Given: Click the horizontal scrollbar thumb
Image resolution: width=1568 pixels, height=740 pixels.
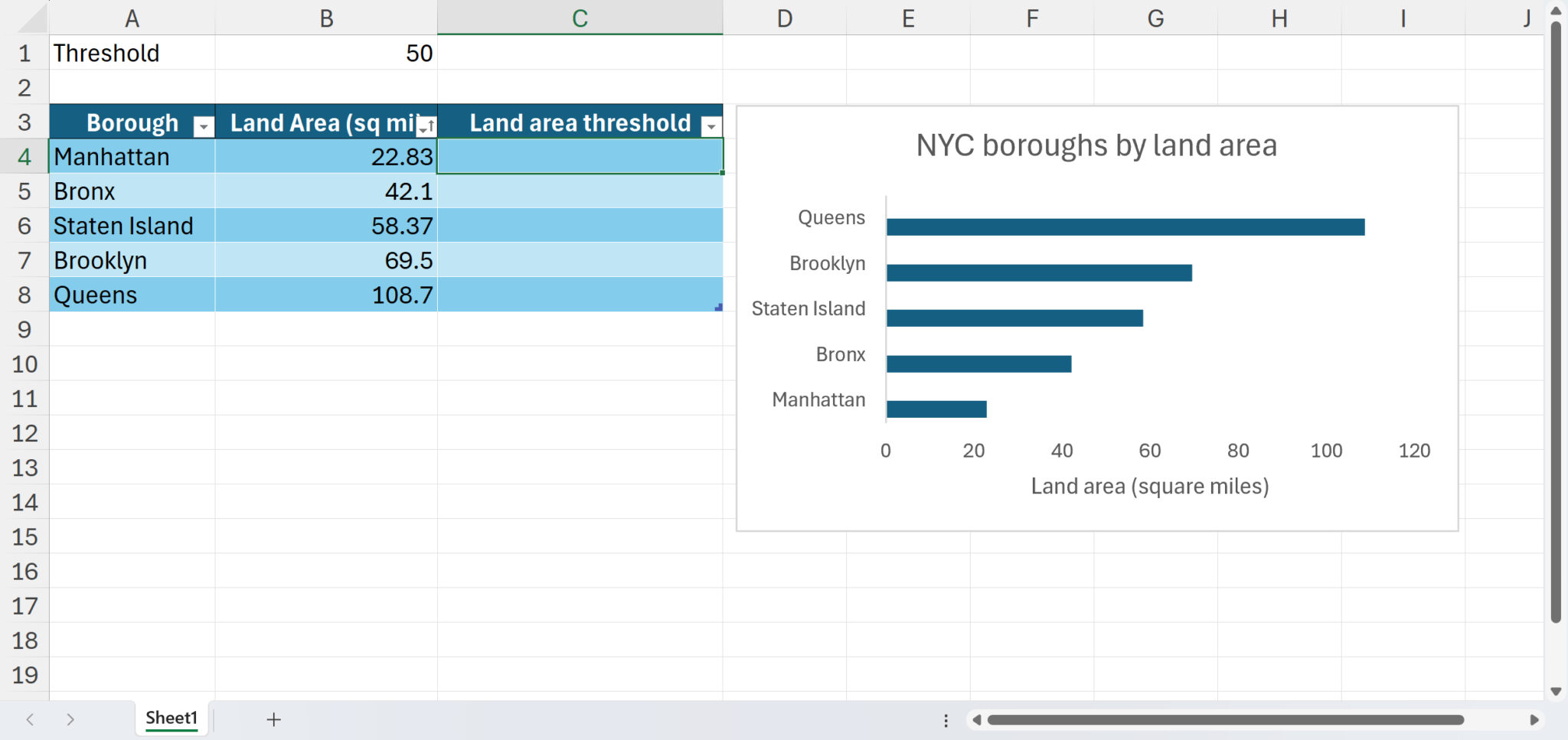Looking at the screenshot, I should tap(1225, 720).
